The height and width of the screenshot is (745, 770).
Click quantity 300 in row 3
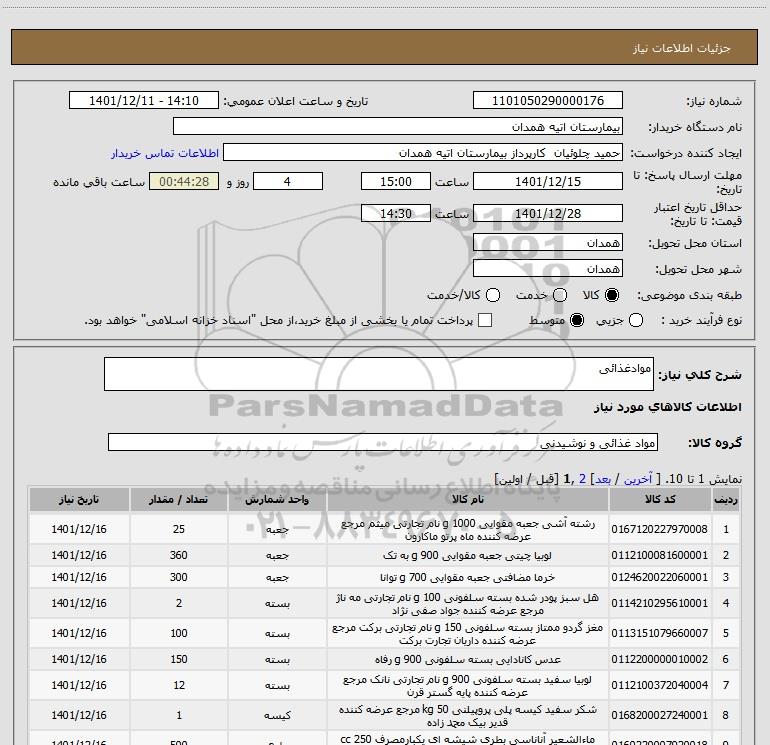click(179, 577)
